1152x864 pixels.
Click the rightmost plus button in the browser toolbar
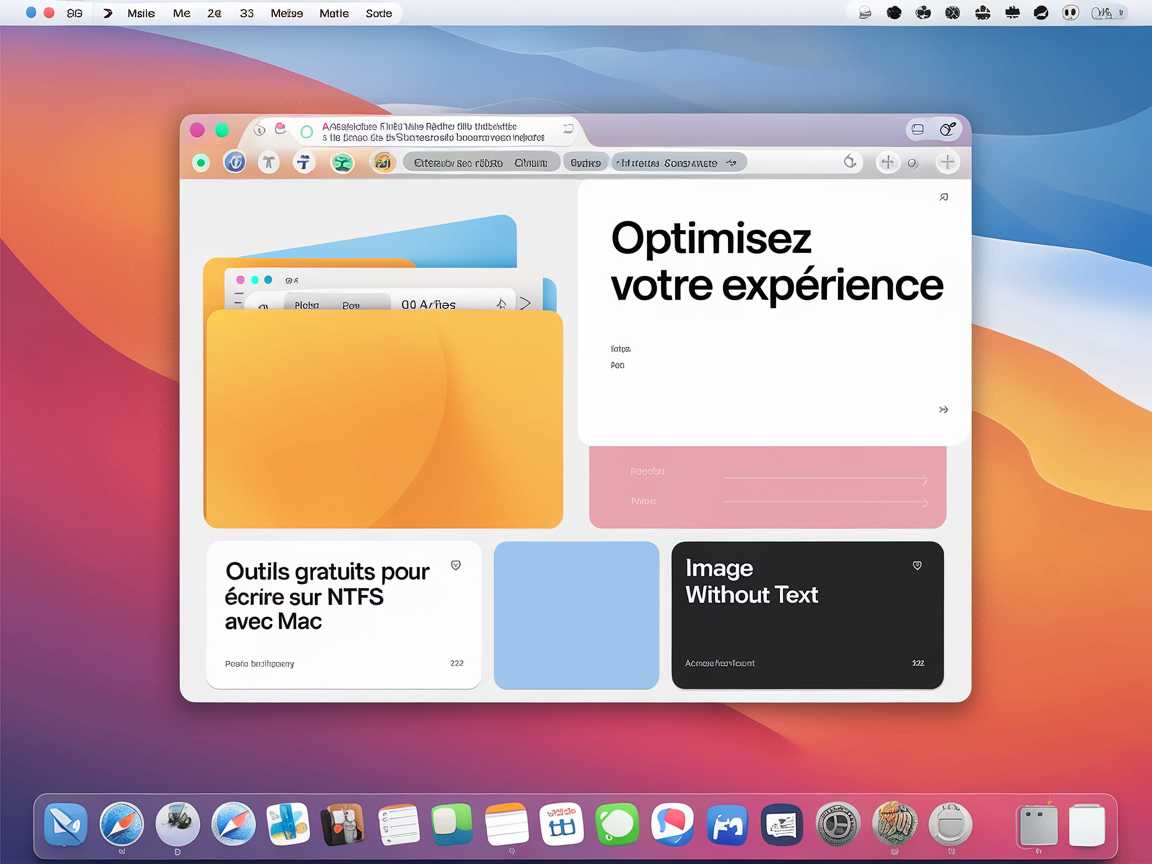tap(947, 162)
